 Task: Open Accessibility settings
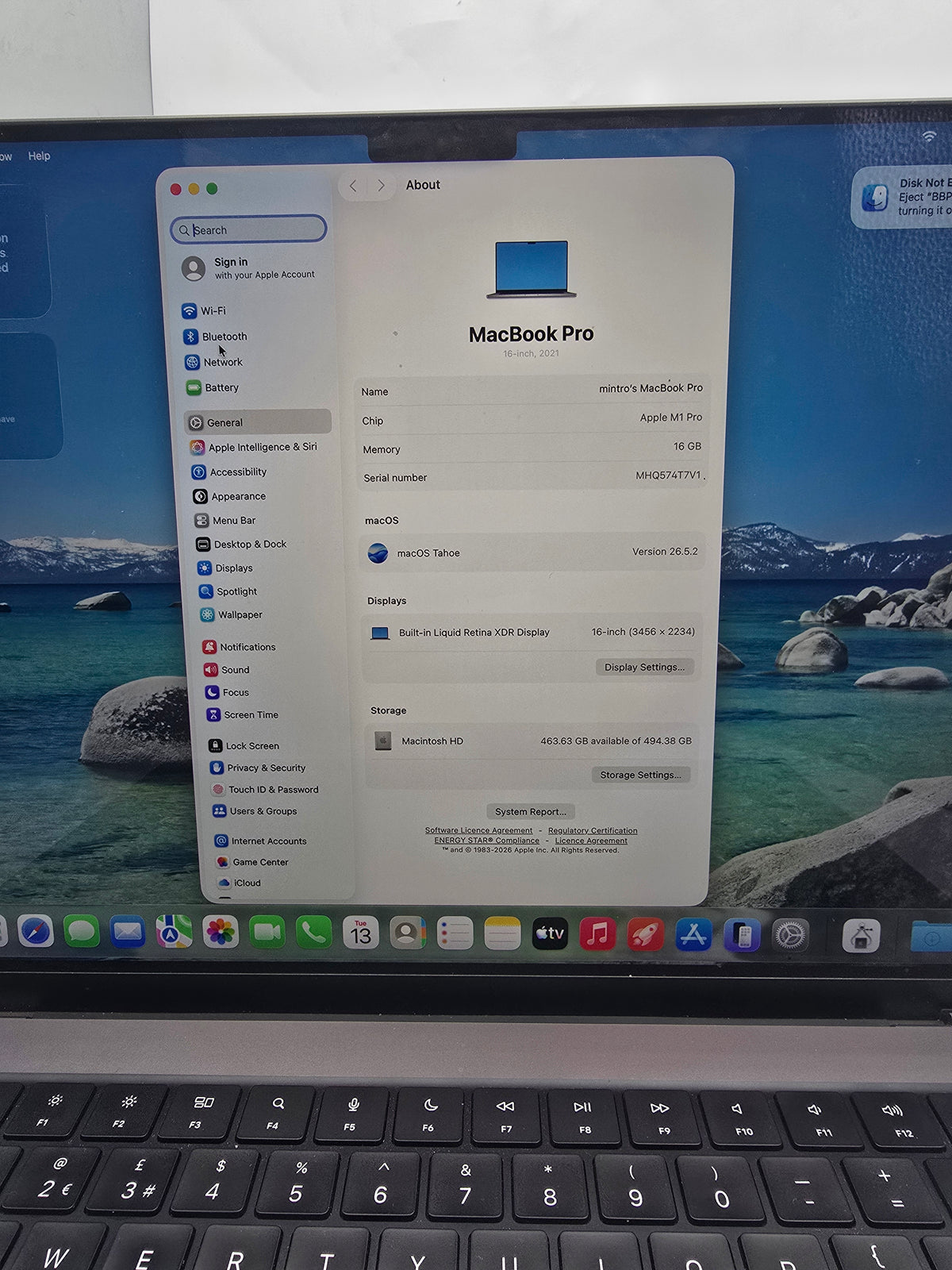(x=229, y=471)
